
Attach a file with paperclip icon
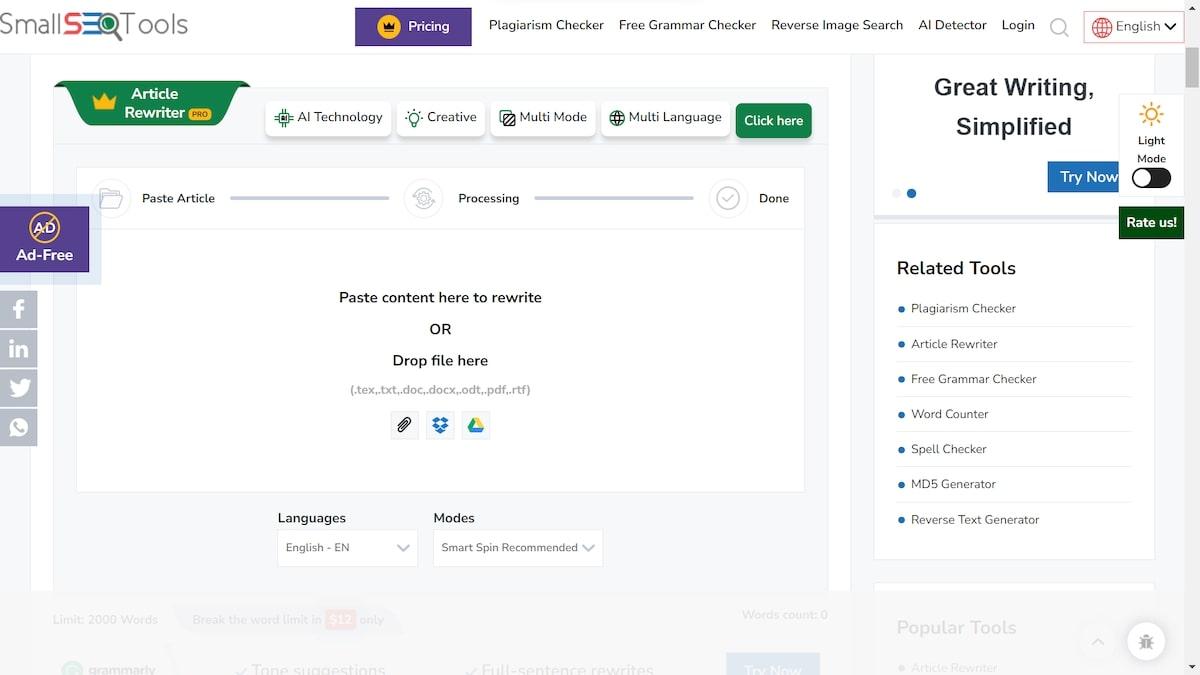tap(404, 425)
